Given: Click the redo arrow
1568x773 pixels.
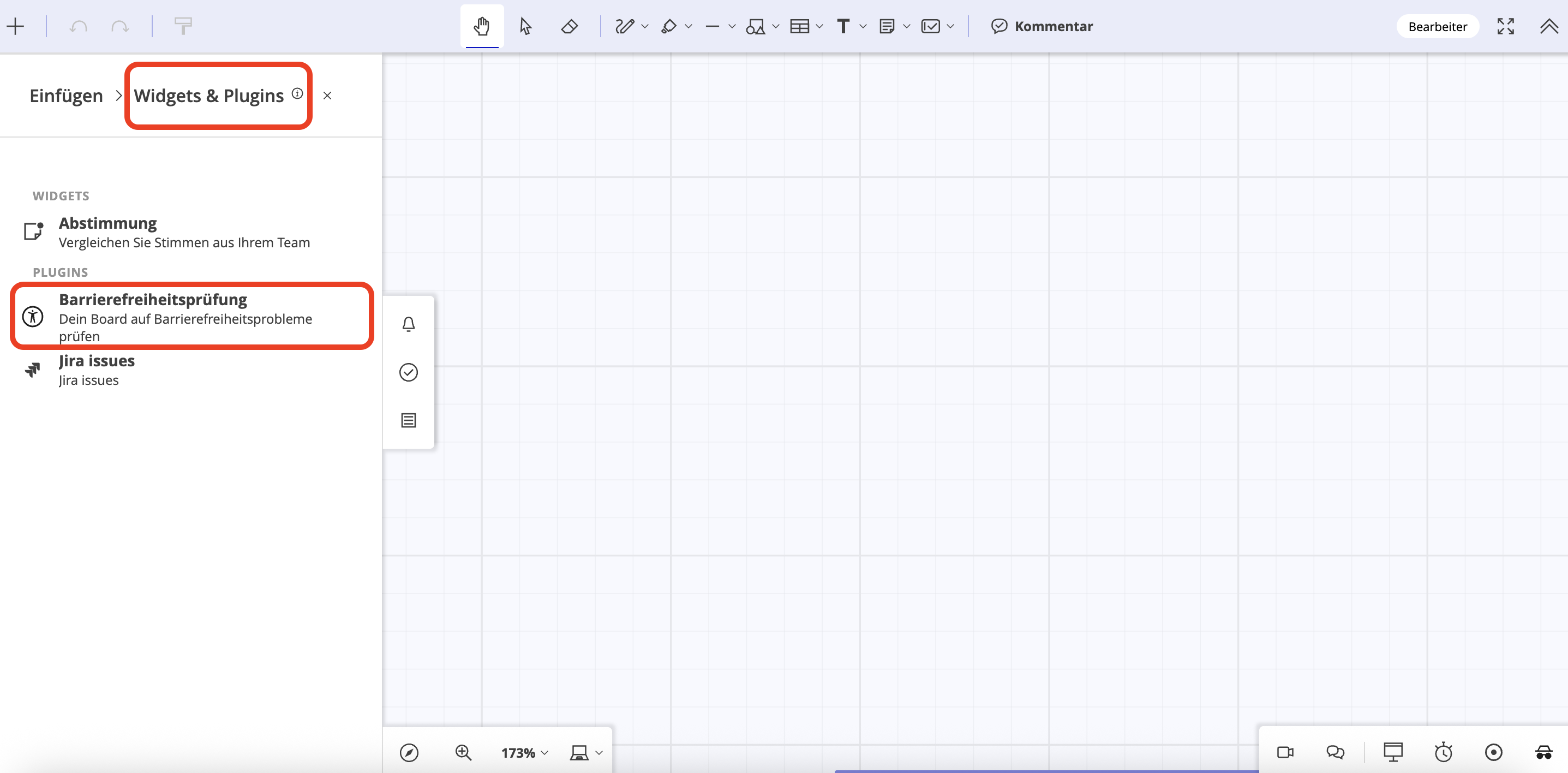Looking at the screenshot, I should 120,26.
